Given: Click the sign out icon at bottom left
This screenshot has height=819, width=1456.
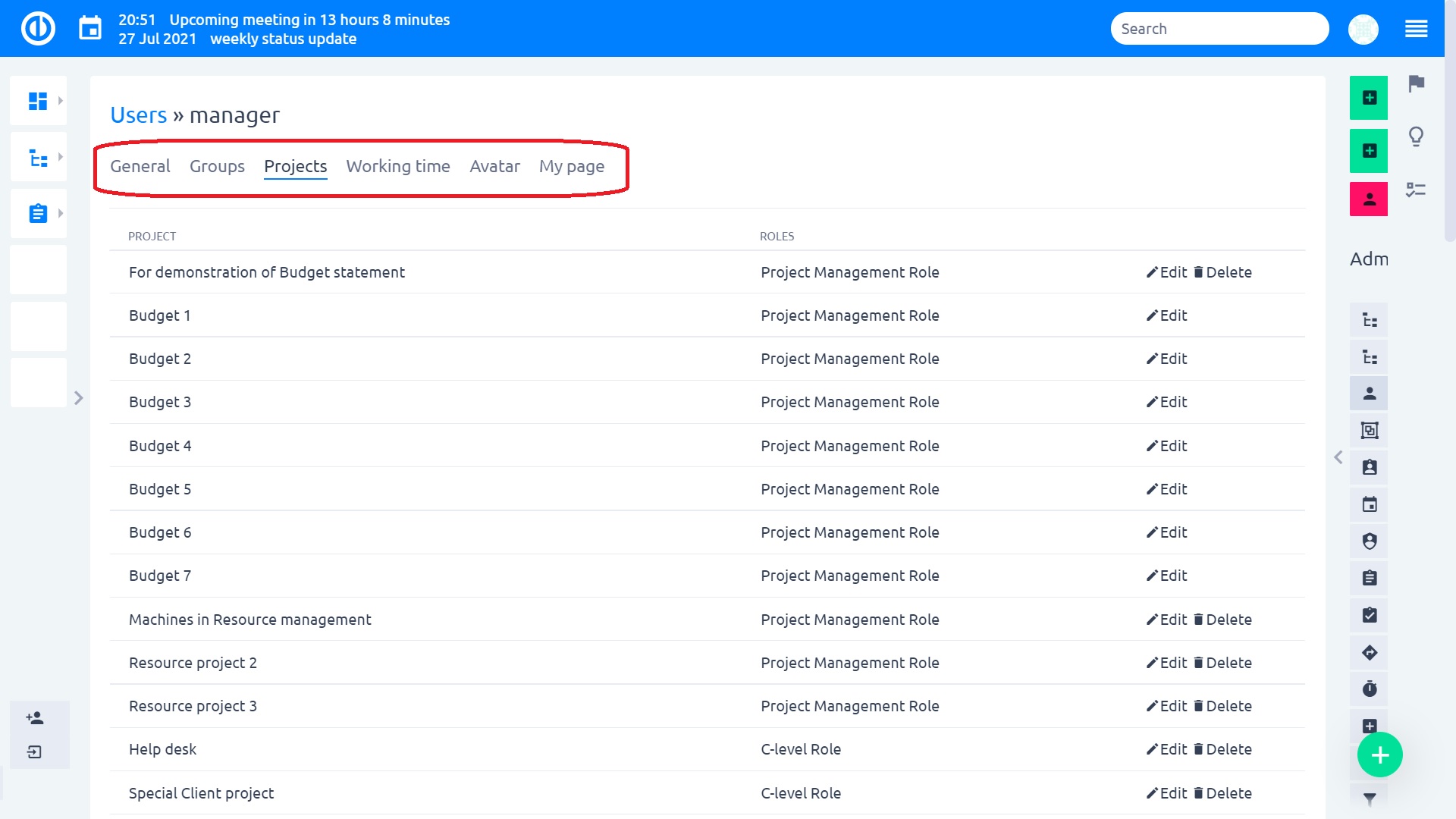Looking at the screenshot, I should pos(35,752).
